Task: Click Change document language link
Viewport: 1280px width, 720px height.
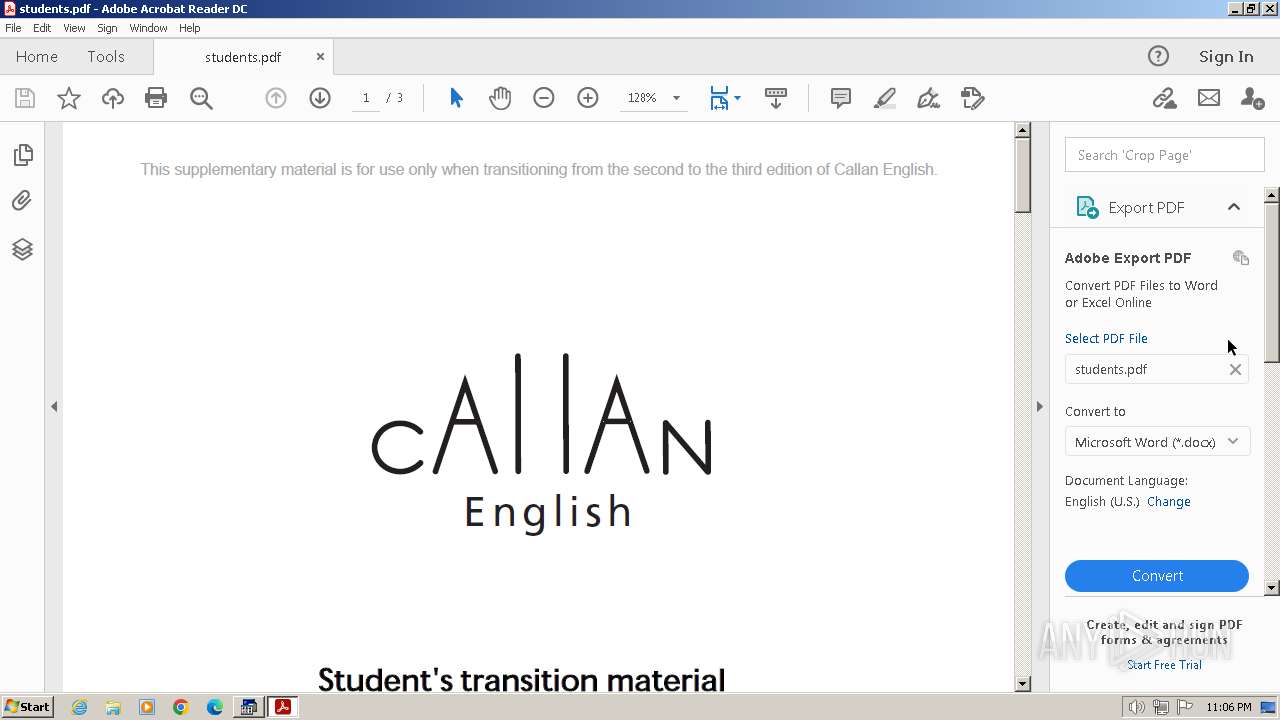Action: [x=1169, y=502]
